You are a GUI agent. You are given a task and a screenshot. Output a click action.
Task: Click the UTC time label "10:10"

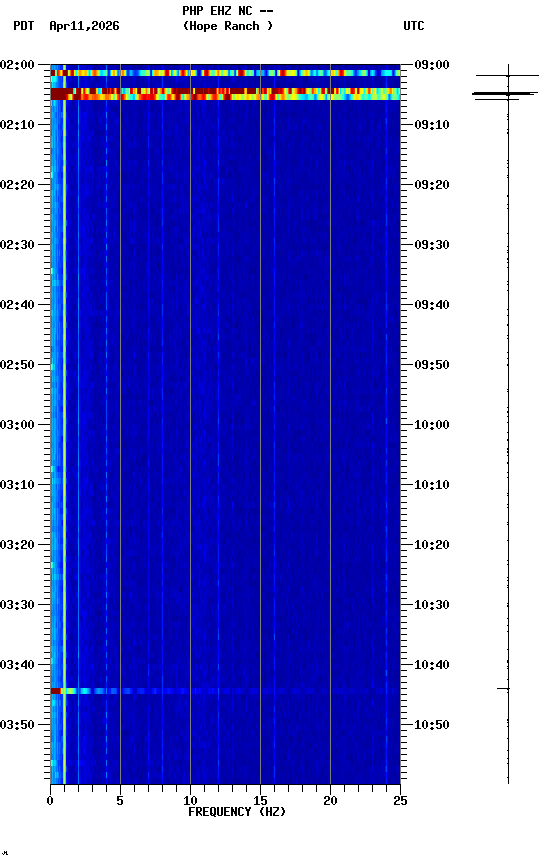[x=432, y=485]
